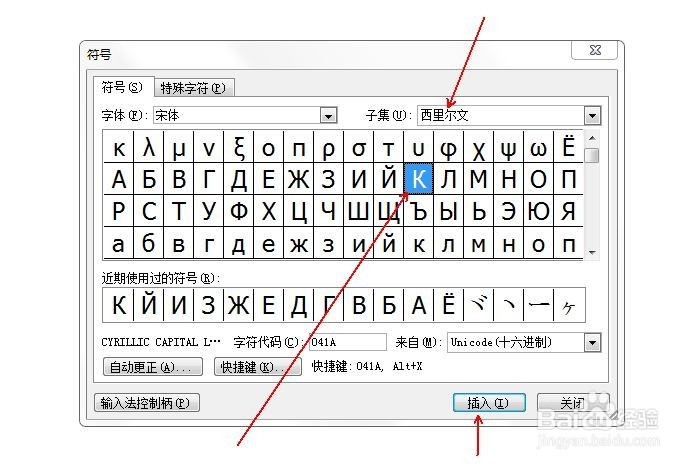
Task: Choose ヶ in the recently used symbols row
Action: [568, 305]
